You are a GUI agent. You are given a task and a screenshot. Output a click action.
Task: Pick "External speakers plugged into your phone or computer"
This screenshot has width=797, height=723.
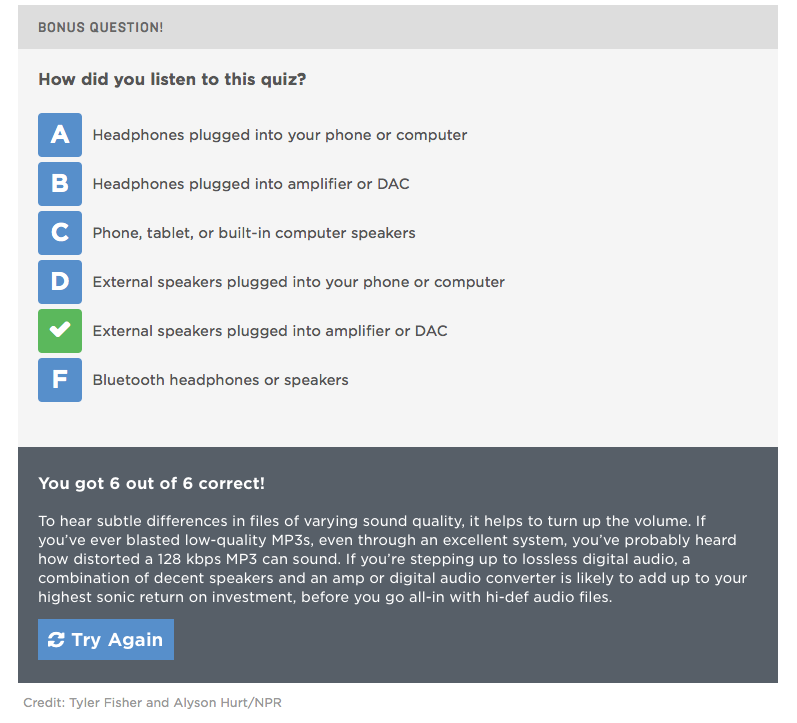[299, 282]
